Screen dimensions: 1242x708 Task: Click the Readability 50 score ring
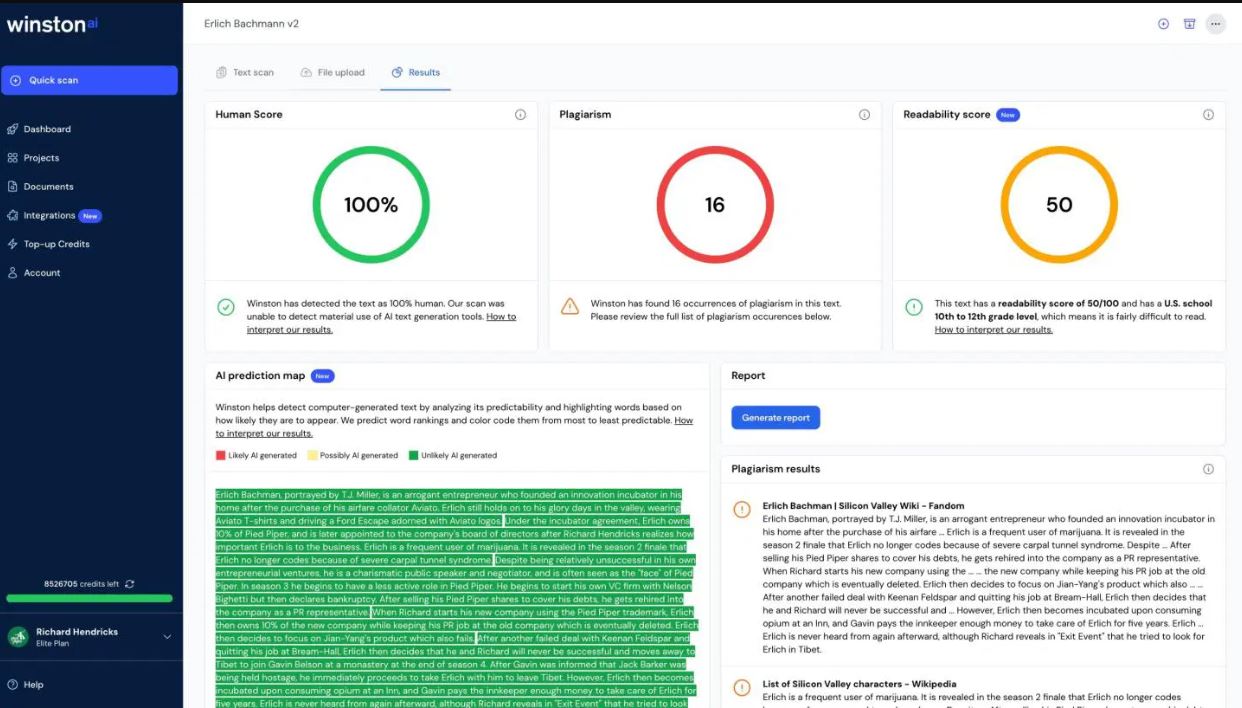[1059, 205]
